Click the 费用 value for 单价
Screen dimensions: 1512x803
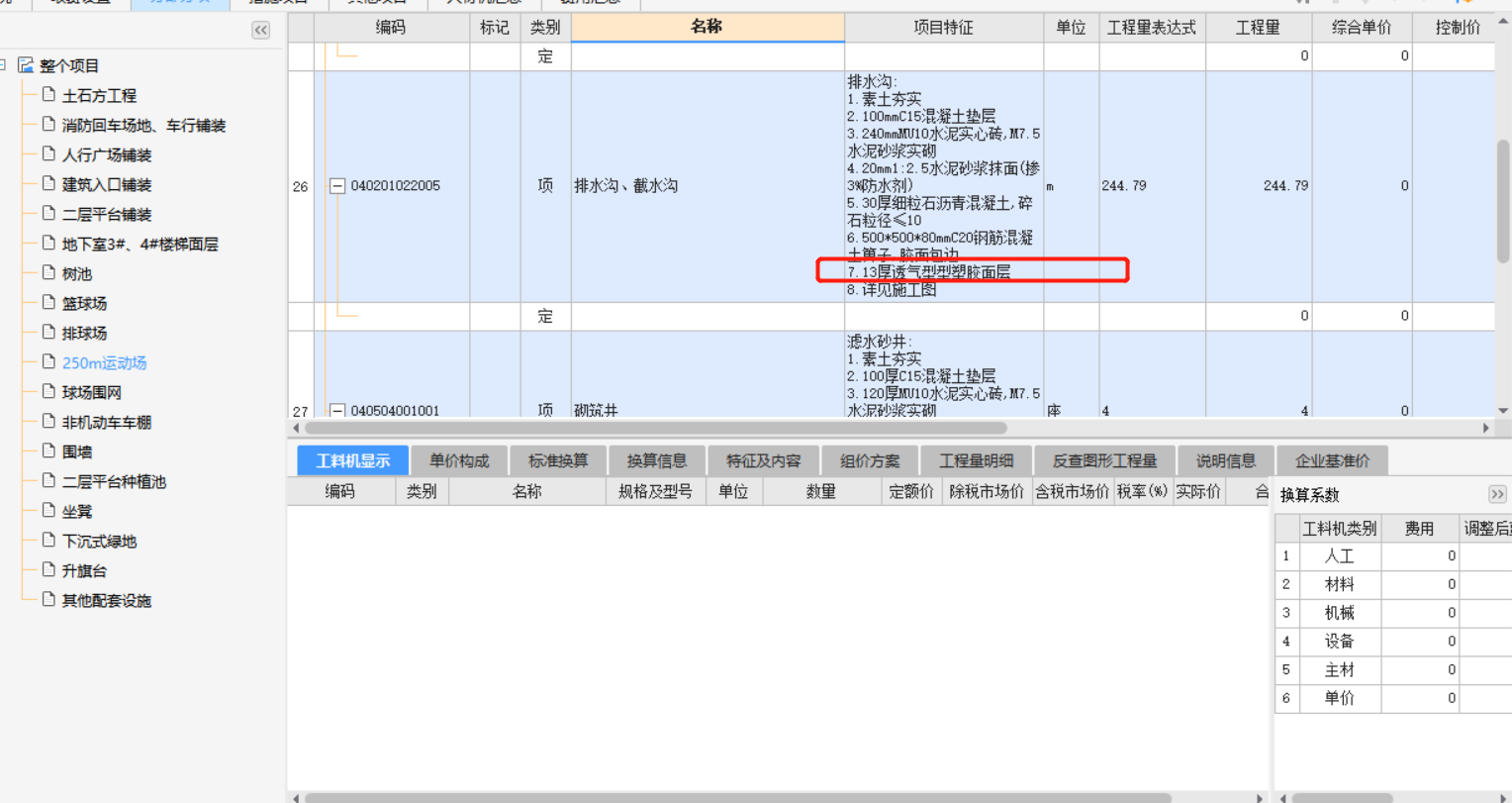[1420, 698]
